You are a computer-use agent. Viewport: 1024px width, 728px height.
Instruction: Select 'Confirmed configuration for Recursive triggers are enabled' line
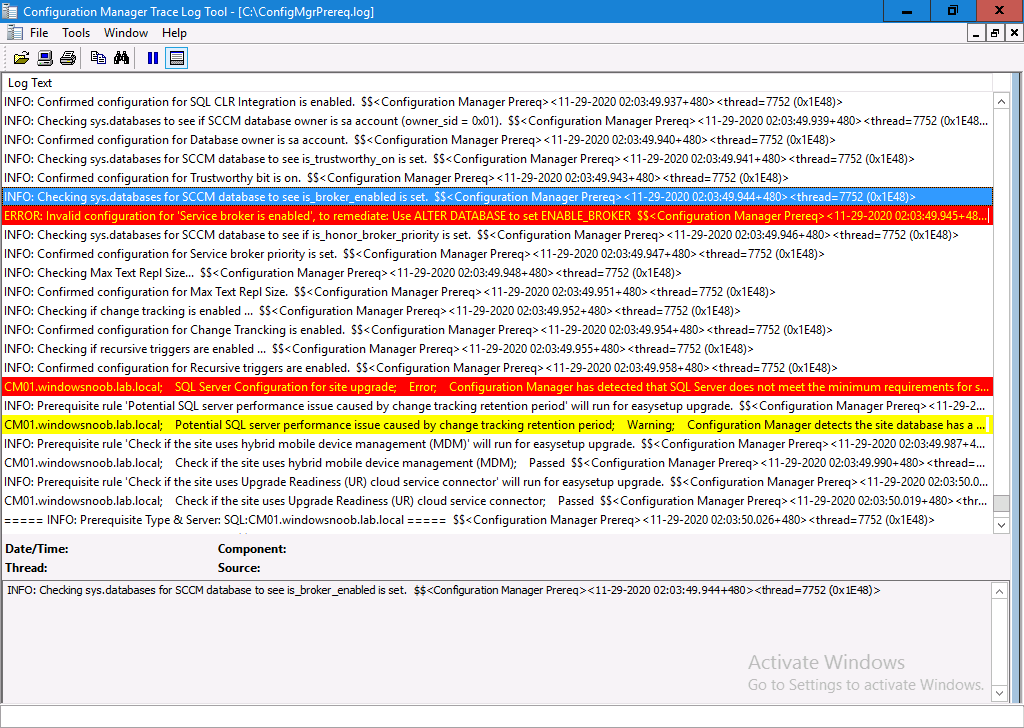497,368
